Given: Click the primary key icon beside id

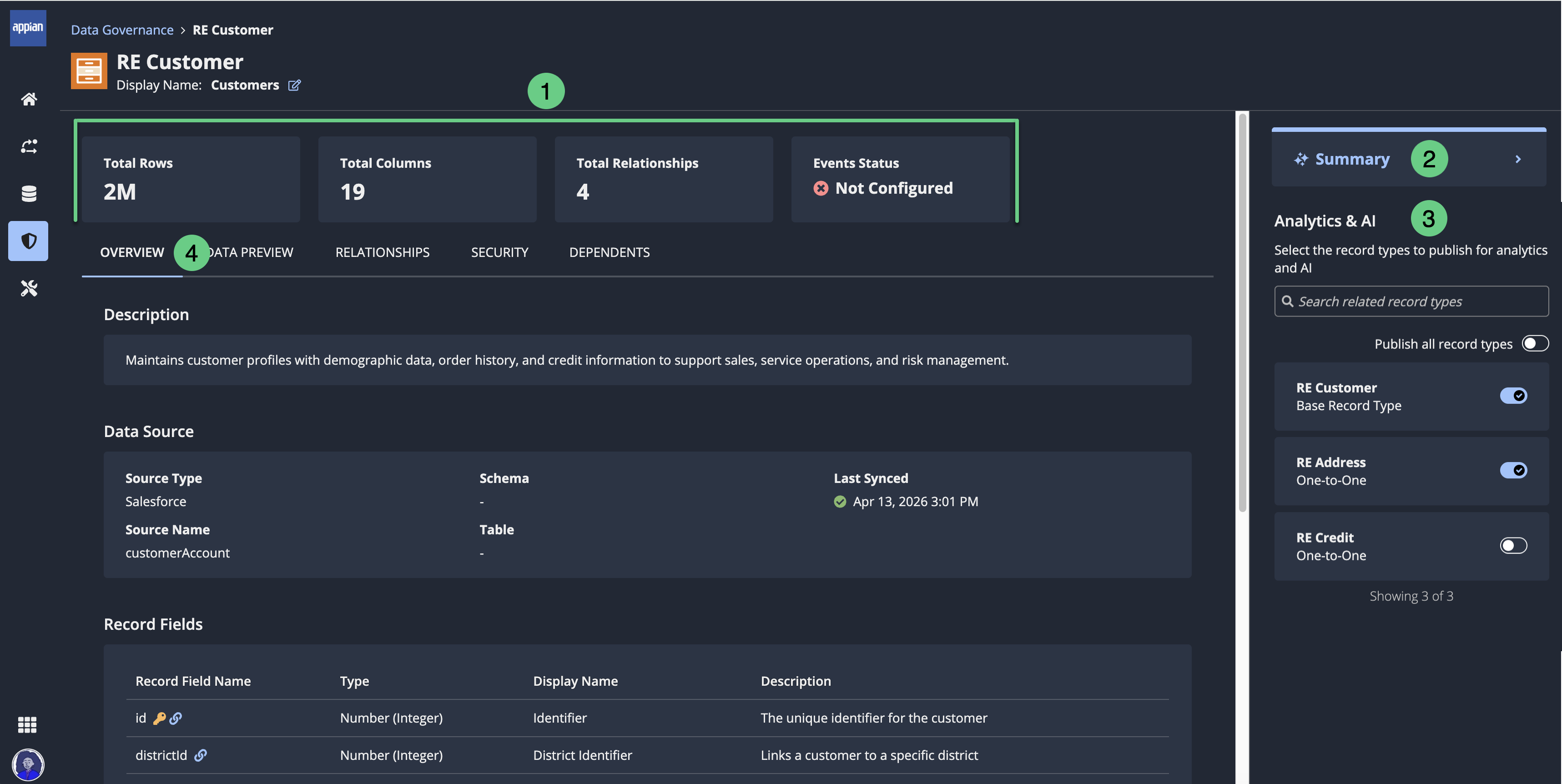Looking at the screenshot, I should tap(160, 718).
